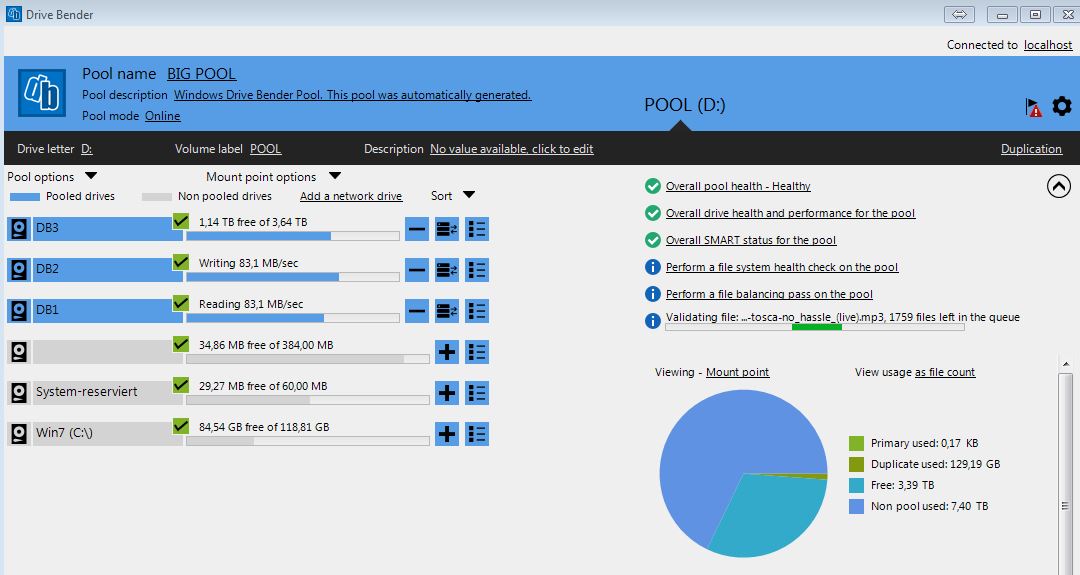
Task: Open the details list icon for the 384,00 MB drive
Action: pos(477,352)
